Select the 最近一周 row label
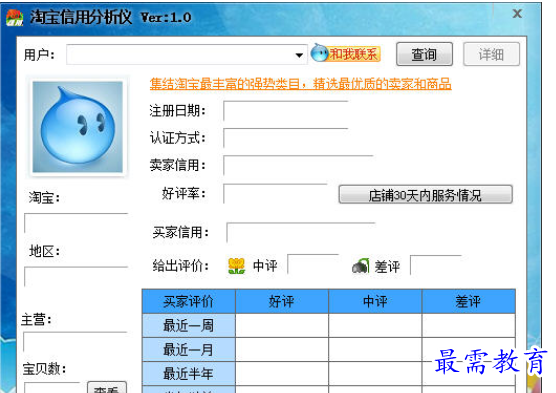Viewport: 556px width, 393px height. click(189, 325)
